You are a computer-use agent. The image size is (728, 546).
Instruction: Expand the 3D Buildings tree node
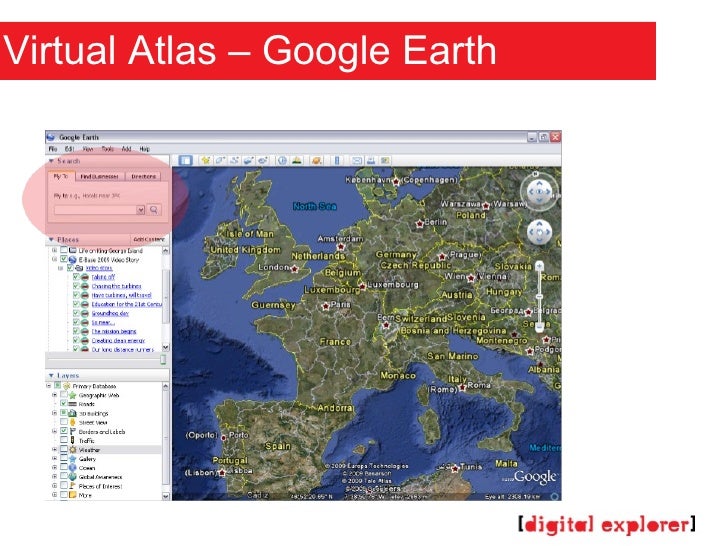tap(55, 413)
